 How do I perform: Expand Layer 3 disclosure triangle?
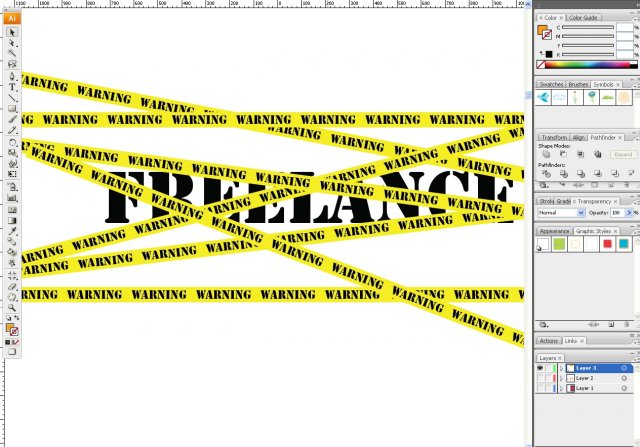pyautogui.click(x=562, y=368)
